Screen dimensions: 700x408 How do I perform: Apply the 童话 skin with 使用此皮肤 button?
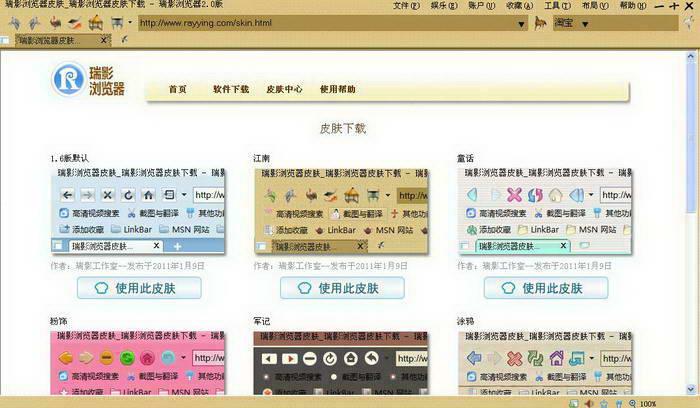(546, 288)
